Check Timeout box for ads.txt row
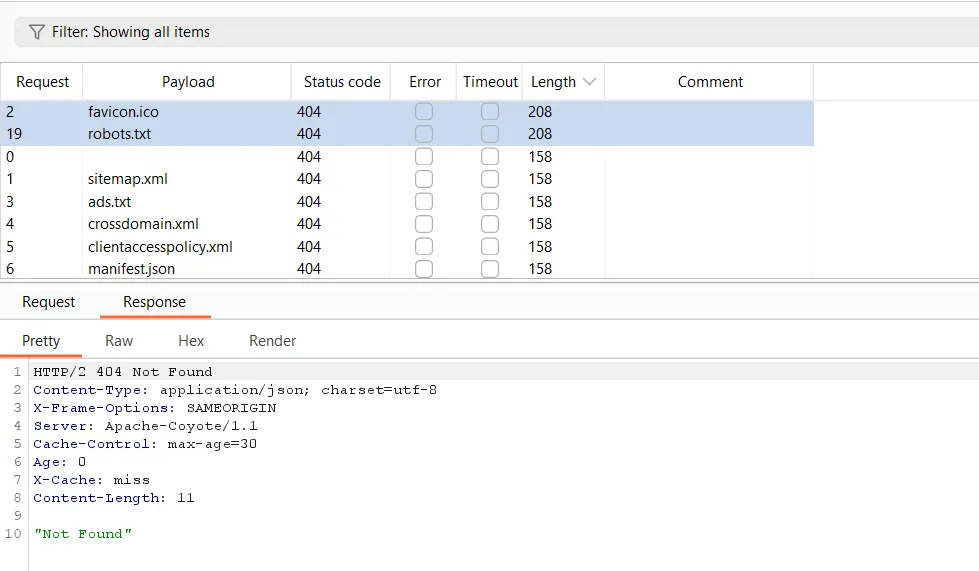The image size is (979, 571). point(490,202)
